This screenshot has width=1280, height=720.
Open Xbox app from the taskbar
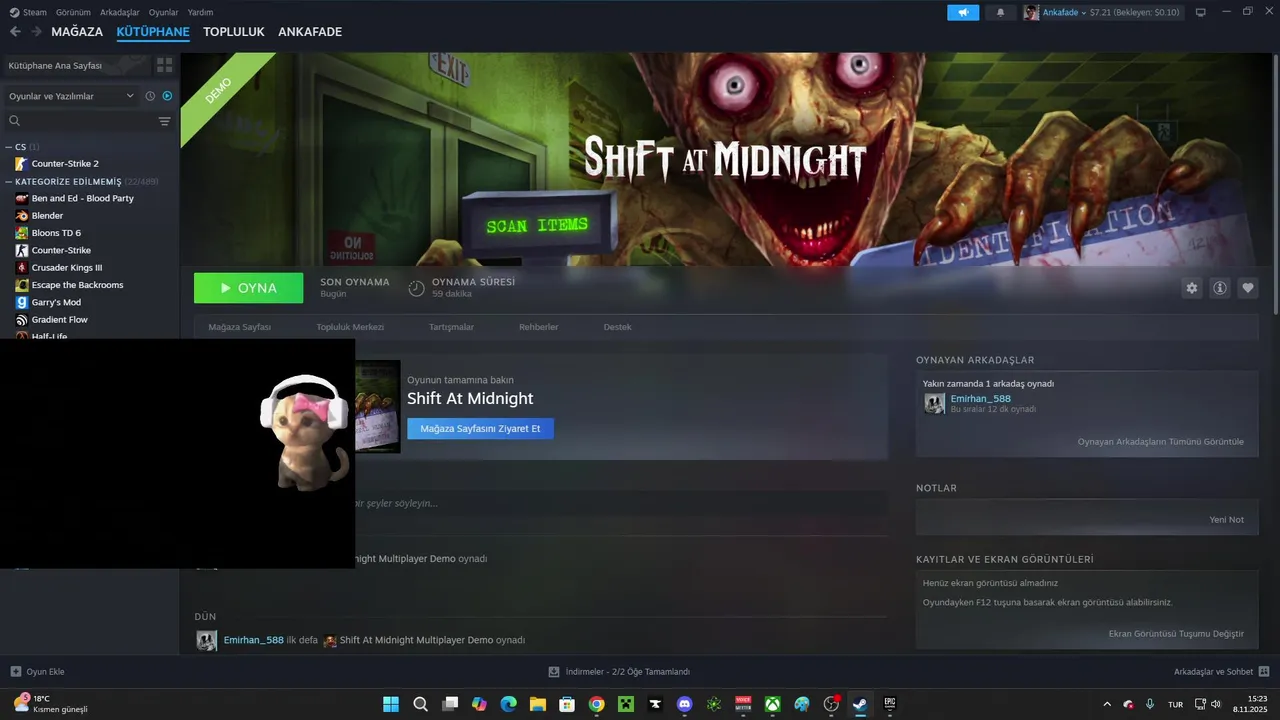[772, 704]
